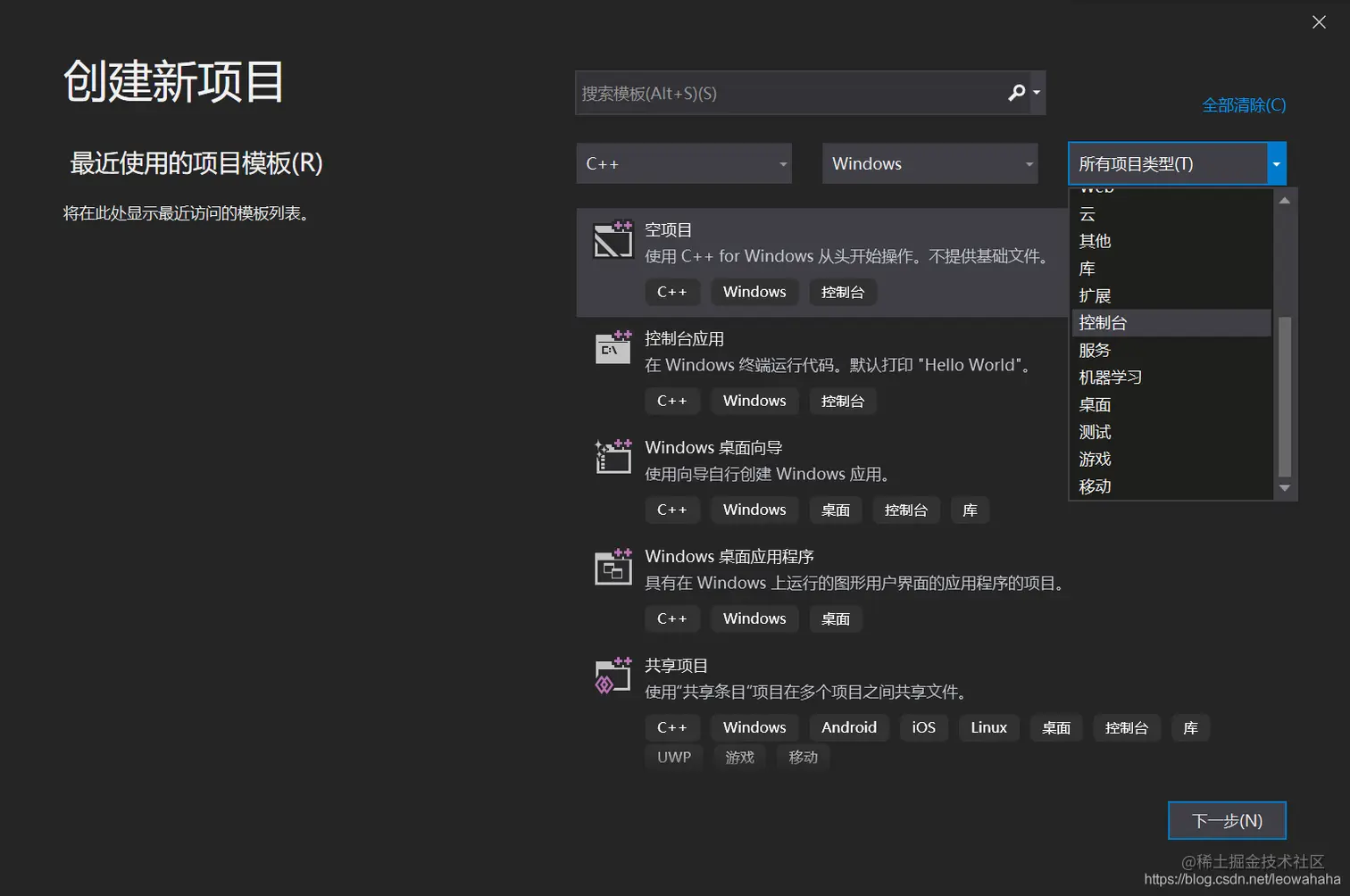
Task: Open the C++ language filter dropdown
Action: point(684,163)
